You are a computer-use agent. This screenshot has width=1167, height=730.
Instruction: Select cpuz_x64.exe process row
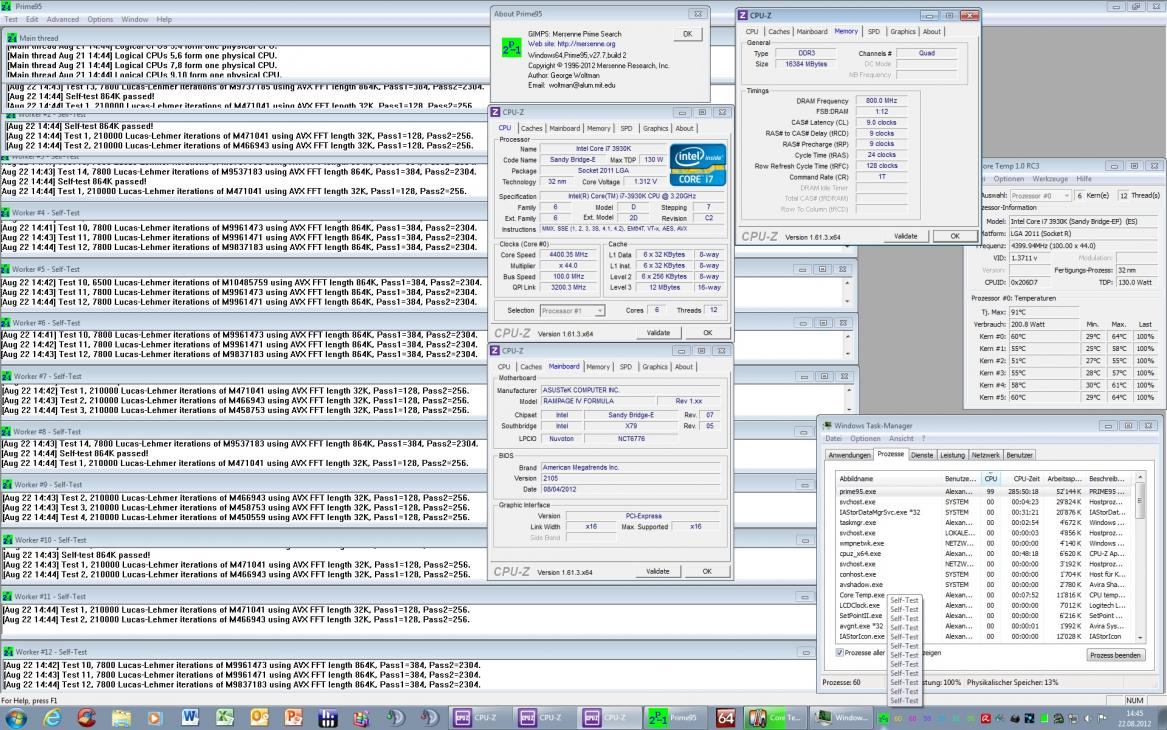[x=985, y=554]
